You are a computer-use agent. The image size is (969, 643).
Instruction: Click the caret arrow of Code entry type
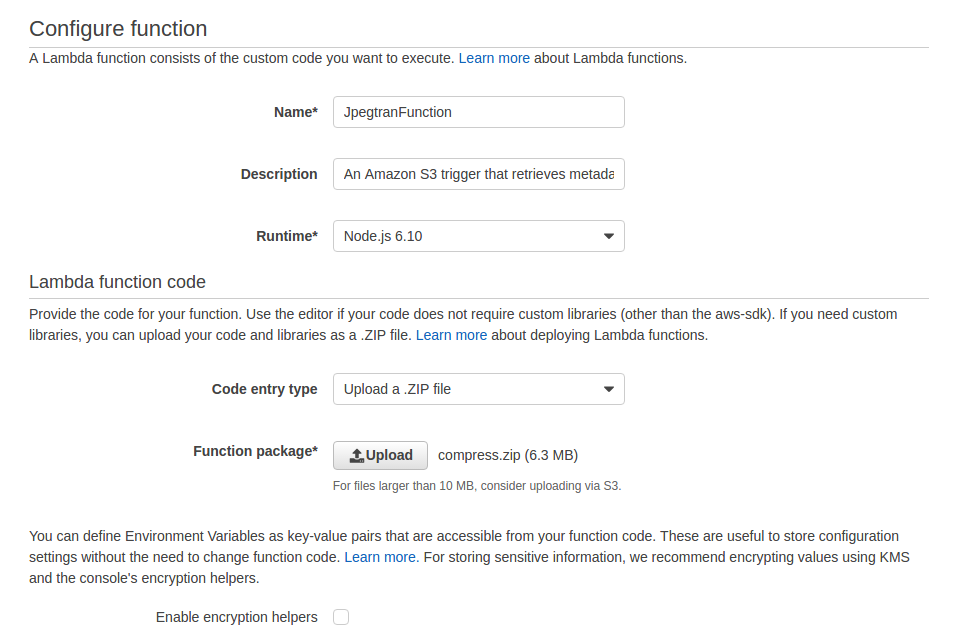[609, 390]
